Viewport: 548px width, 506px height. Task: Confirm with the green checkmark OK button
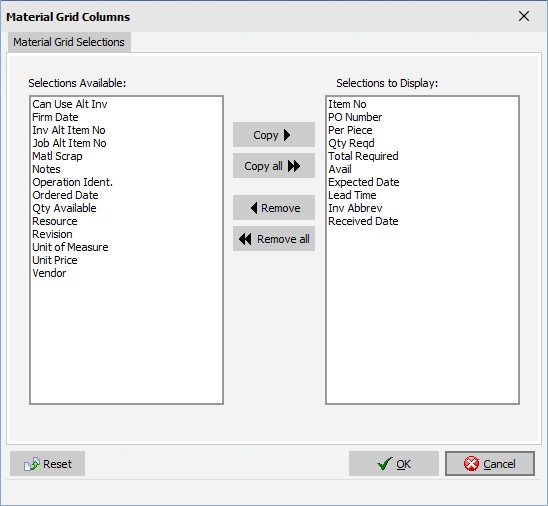(x=394, y=464)
